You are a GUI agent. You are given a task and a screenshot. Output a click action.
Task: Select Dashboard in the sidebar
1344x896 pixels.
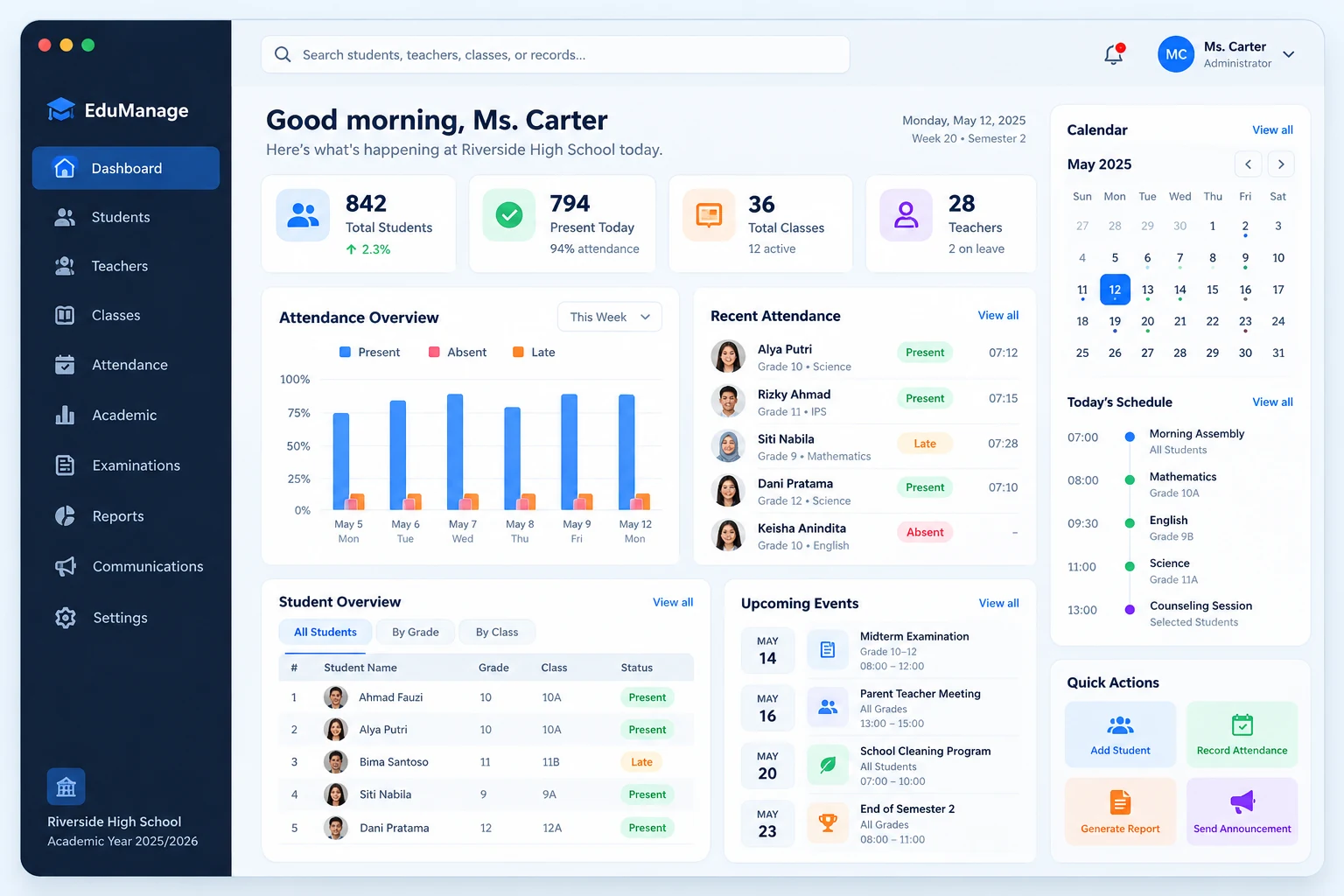click(x=125, y=168)
